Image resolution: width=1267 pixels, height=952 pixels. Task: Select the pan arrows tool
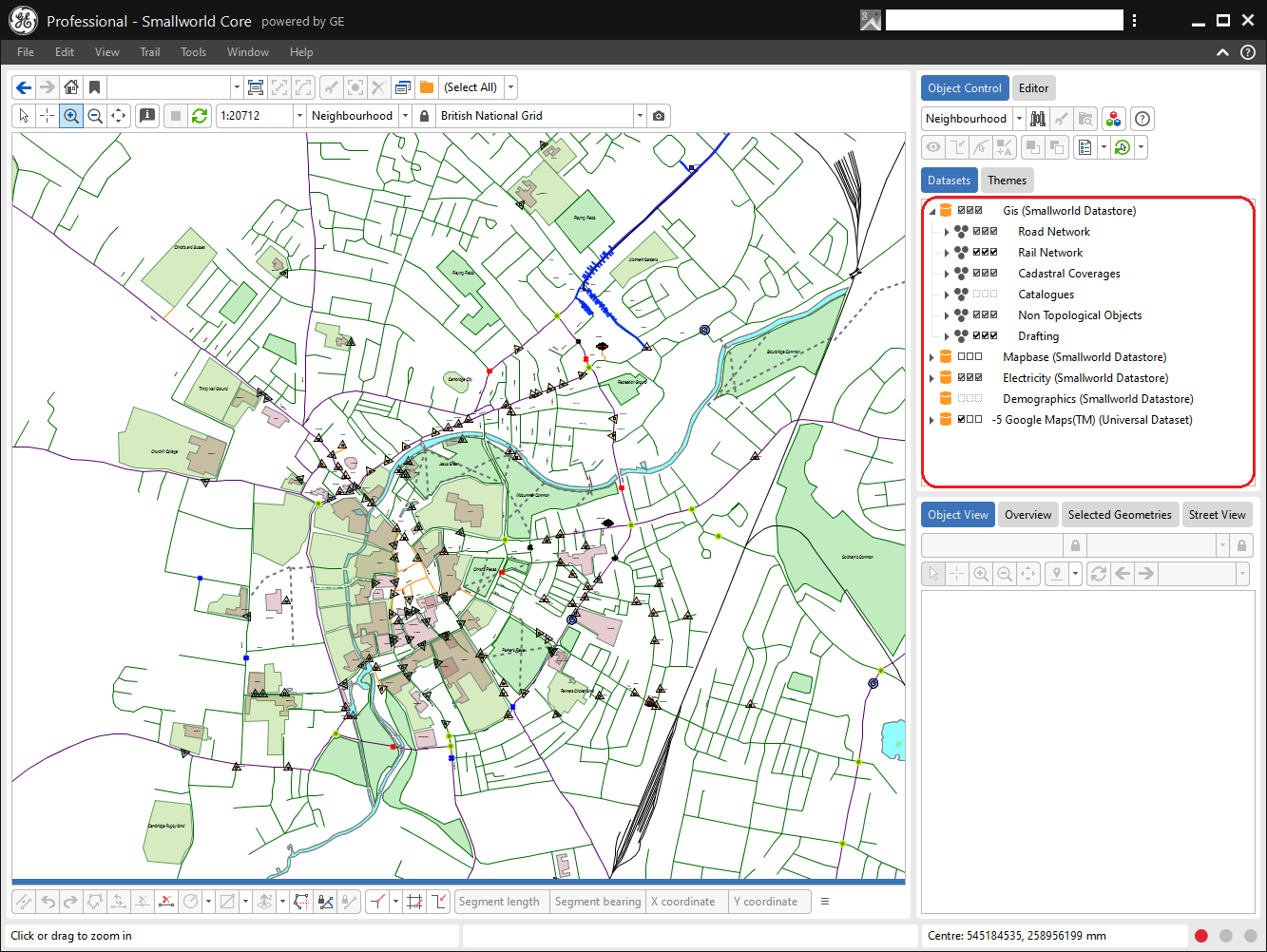118,116
